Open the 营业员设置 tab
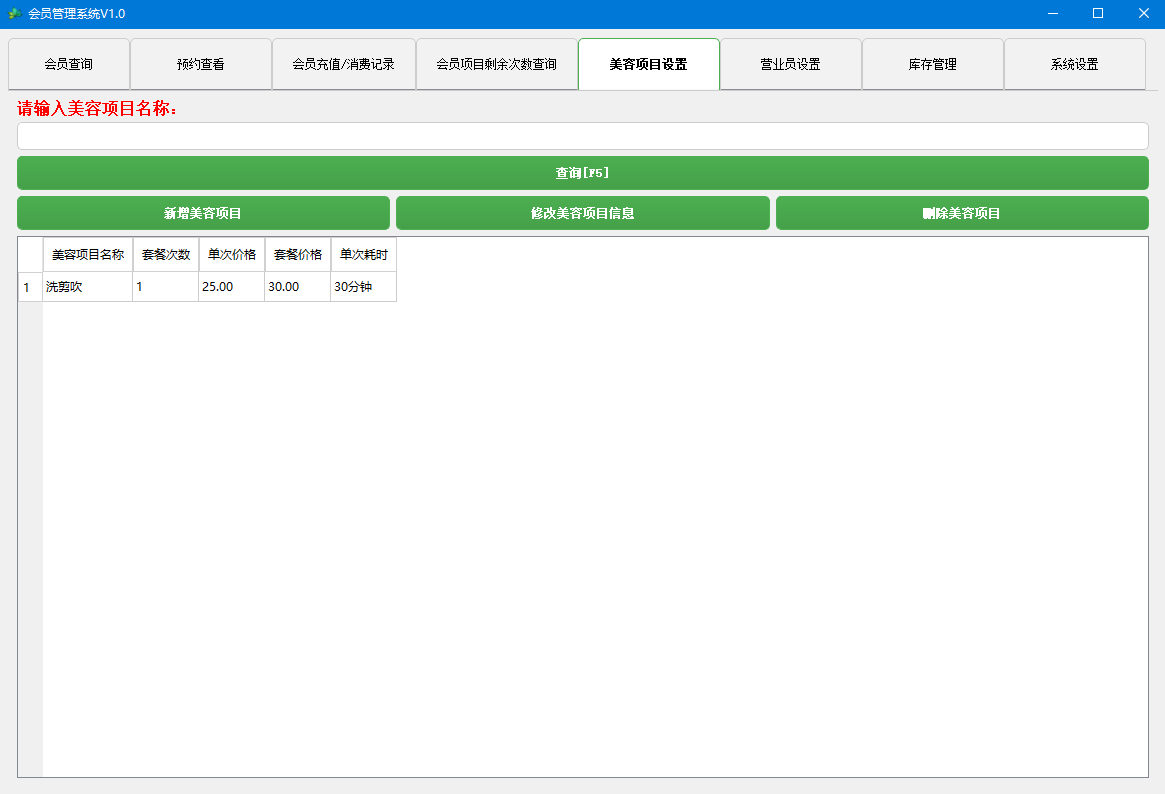The width and height of the screenshot is (1165, 794). point(790,63)
